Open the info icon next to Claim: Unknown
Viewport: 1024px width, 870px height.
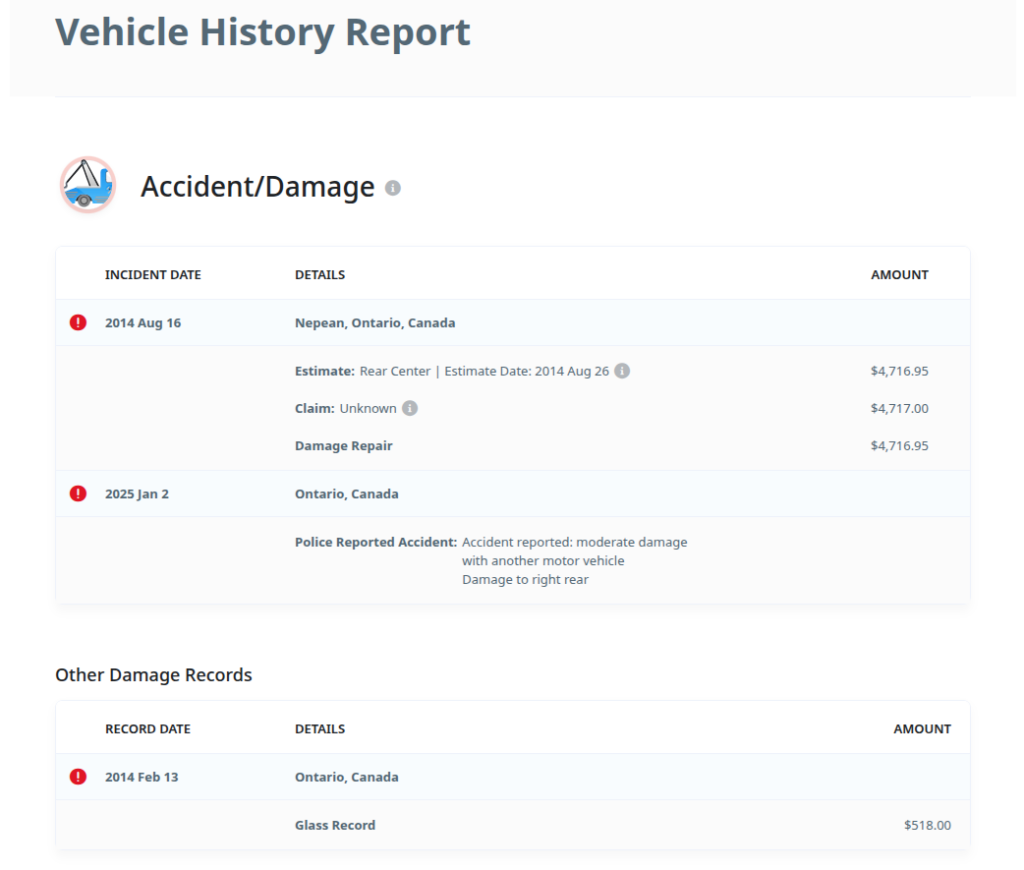[x=410, y=408]
